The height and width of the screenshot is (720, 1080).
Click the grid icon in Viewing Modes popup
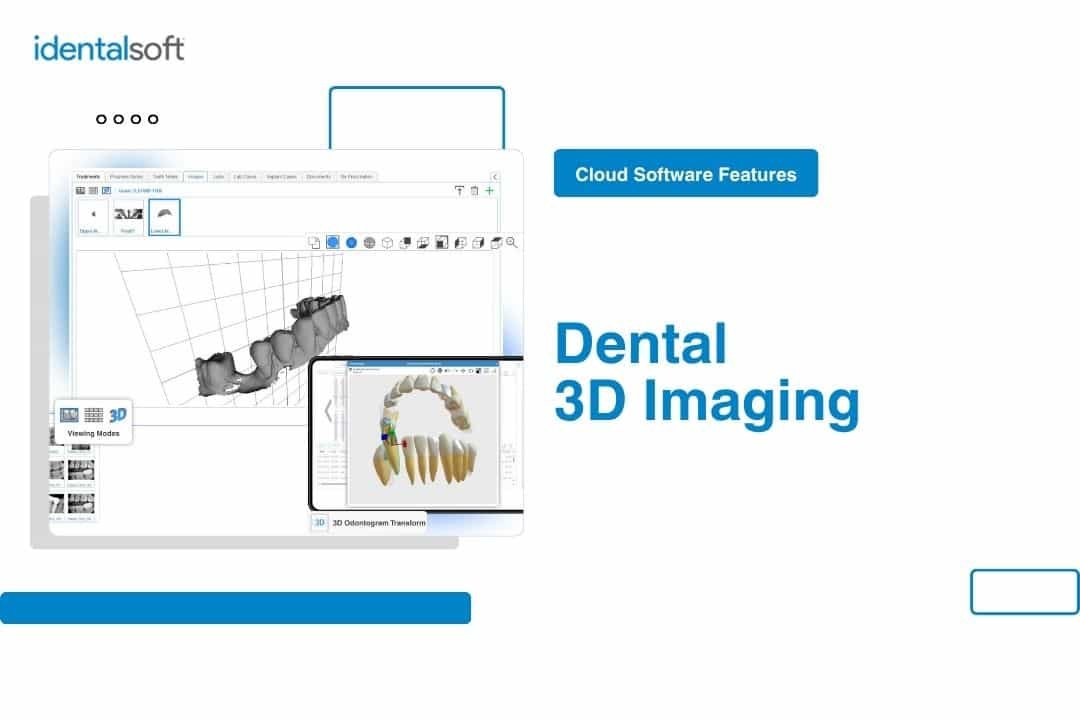click(x=93, y=413)
